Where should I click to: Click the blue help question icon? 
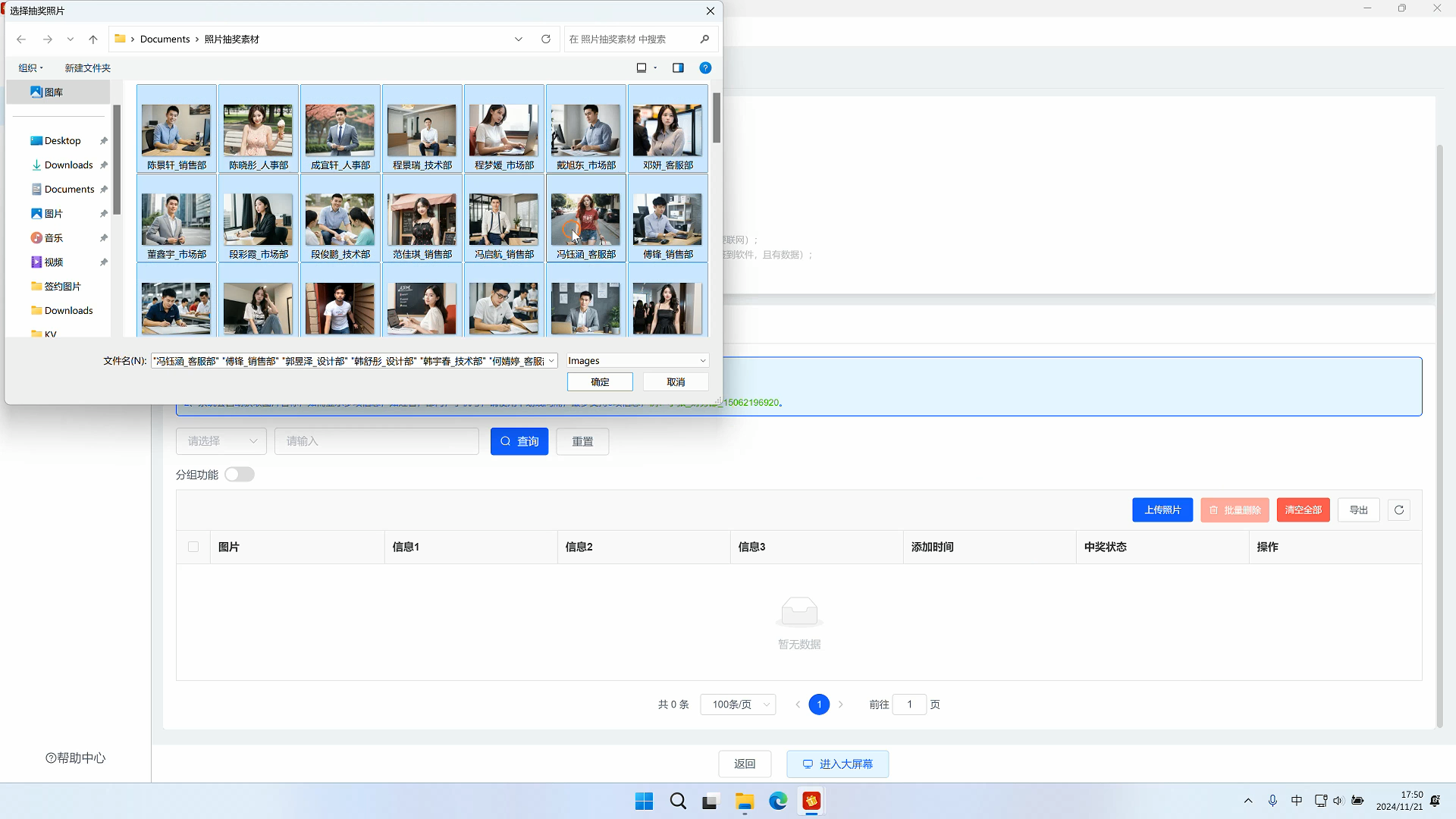click(x=705, y=68)
